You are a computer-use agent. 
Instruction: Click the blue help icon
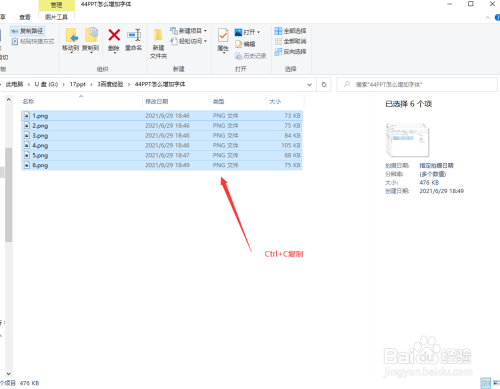pos(497,17)
